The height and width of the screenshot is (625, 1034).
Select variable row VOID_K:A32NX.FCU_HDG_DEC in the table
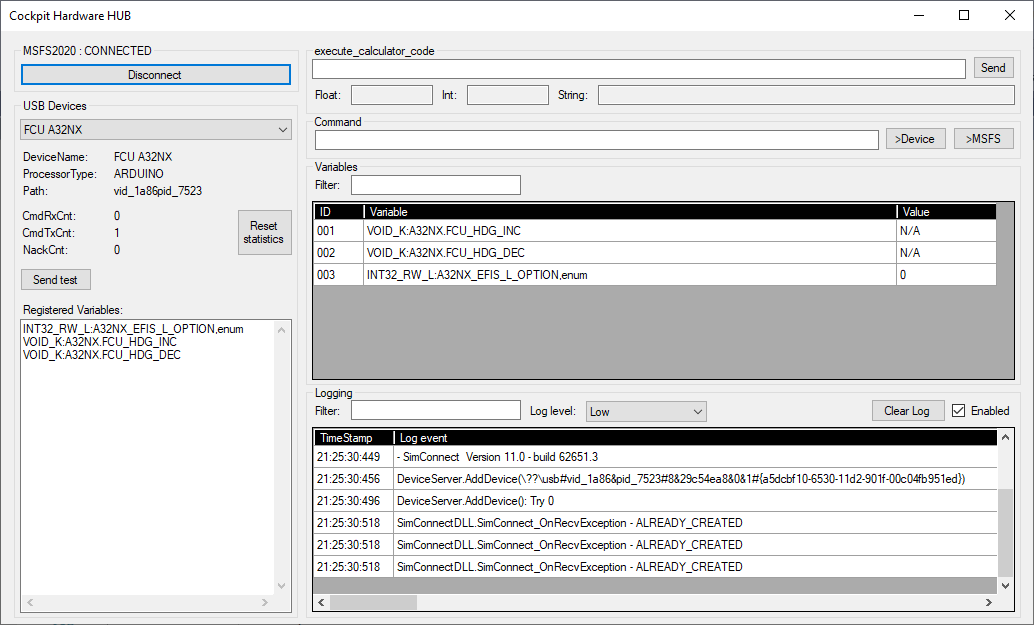pyautogui.click(x=655, y=253)
